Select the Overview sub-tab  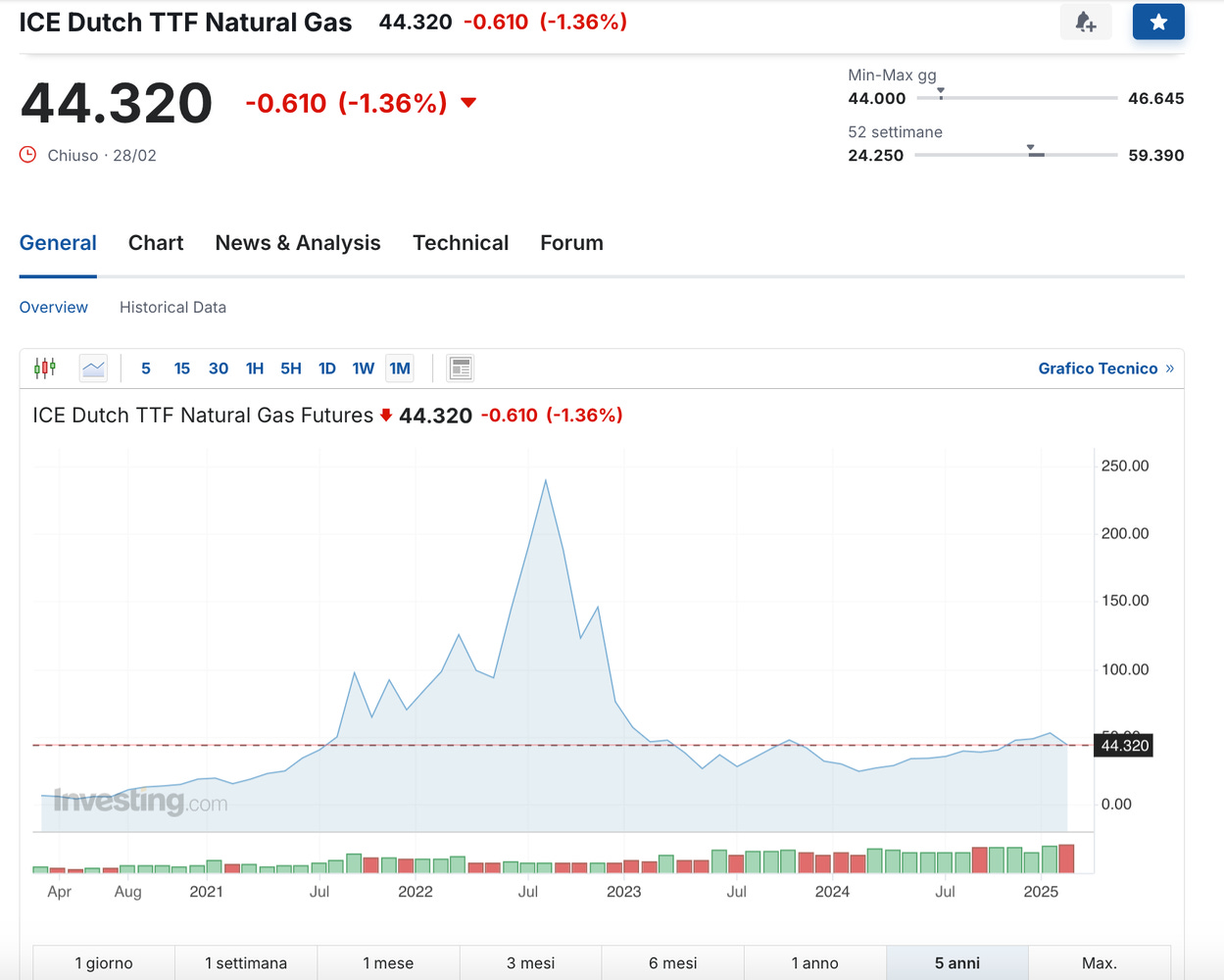coord(54,308)
